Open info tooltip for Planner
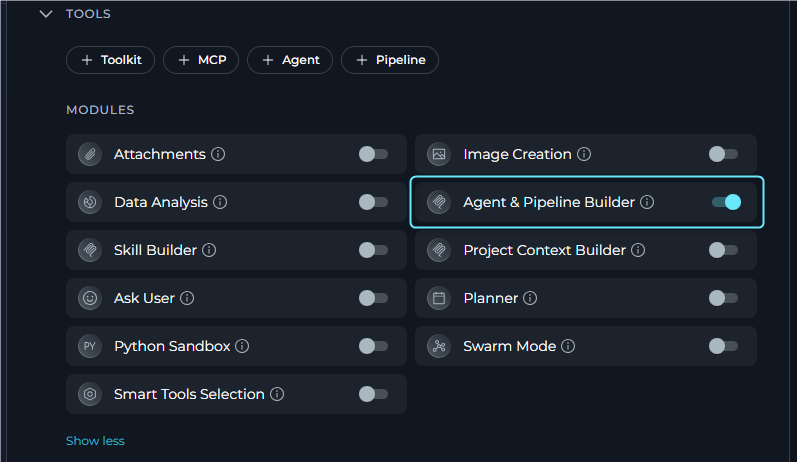Screen dimensions: 797x462 pos(530,298)
